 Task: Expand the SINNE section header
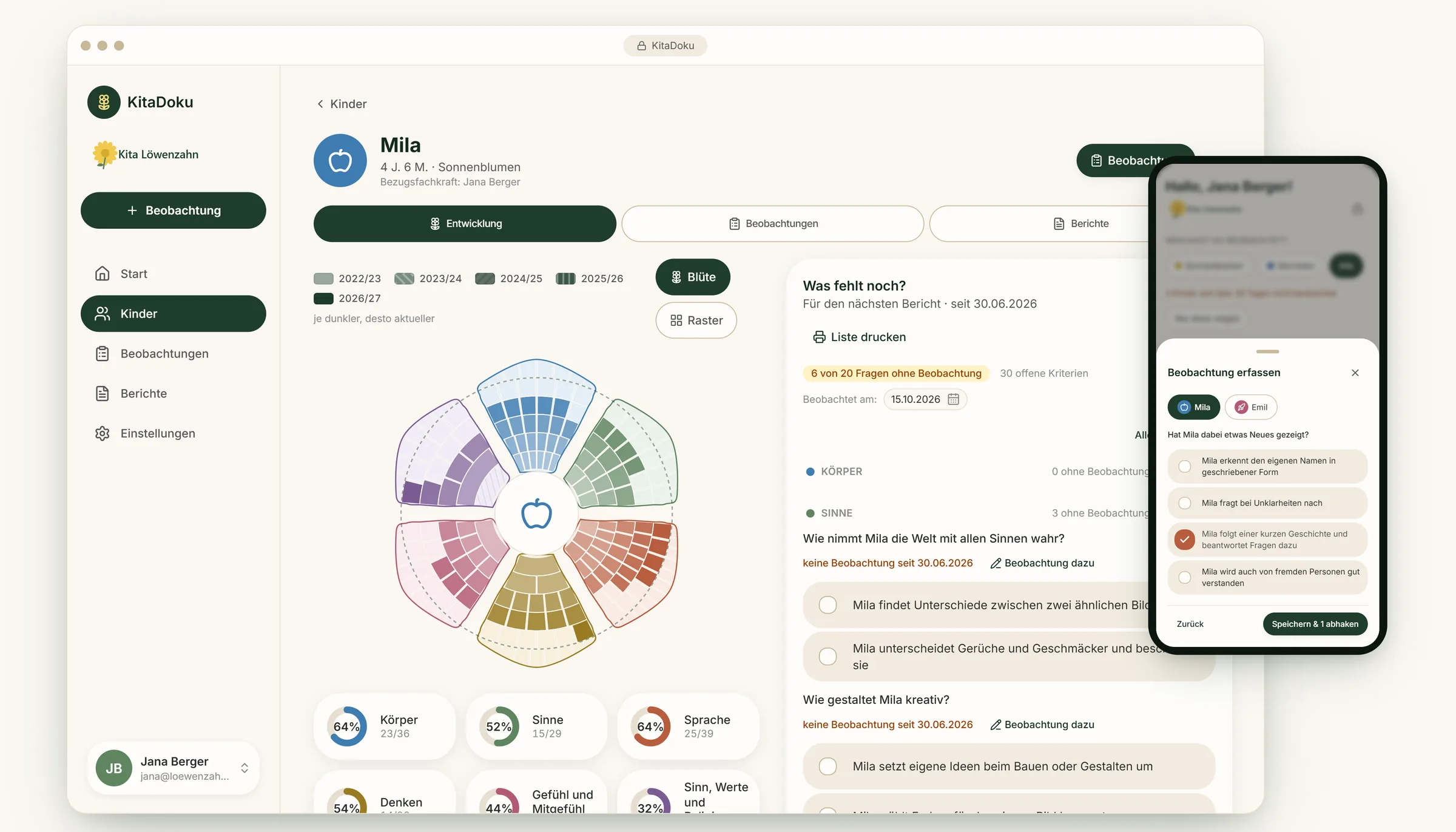pos(977,513)
